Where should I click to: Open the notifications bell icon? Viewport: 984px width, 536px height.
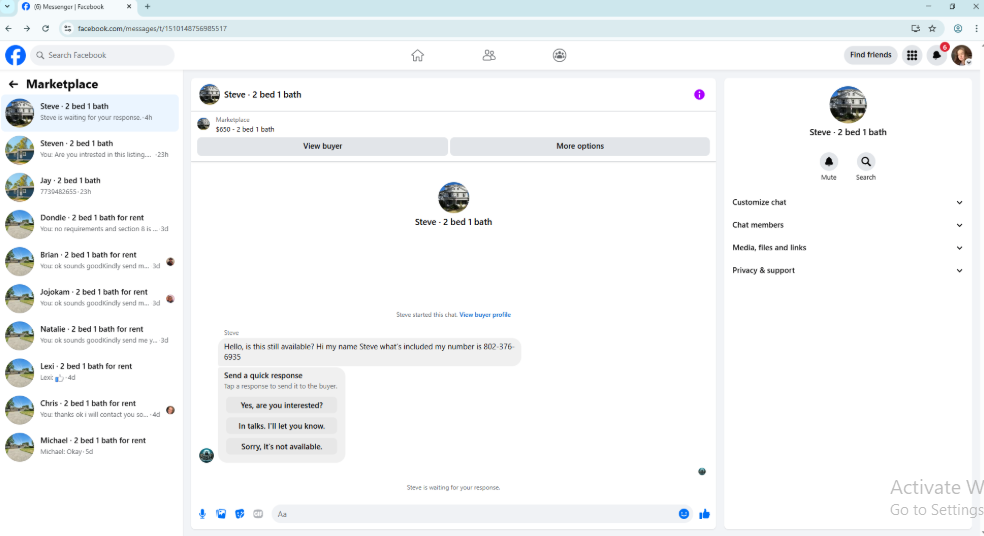(x=937, y=55)
